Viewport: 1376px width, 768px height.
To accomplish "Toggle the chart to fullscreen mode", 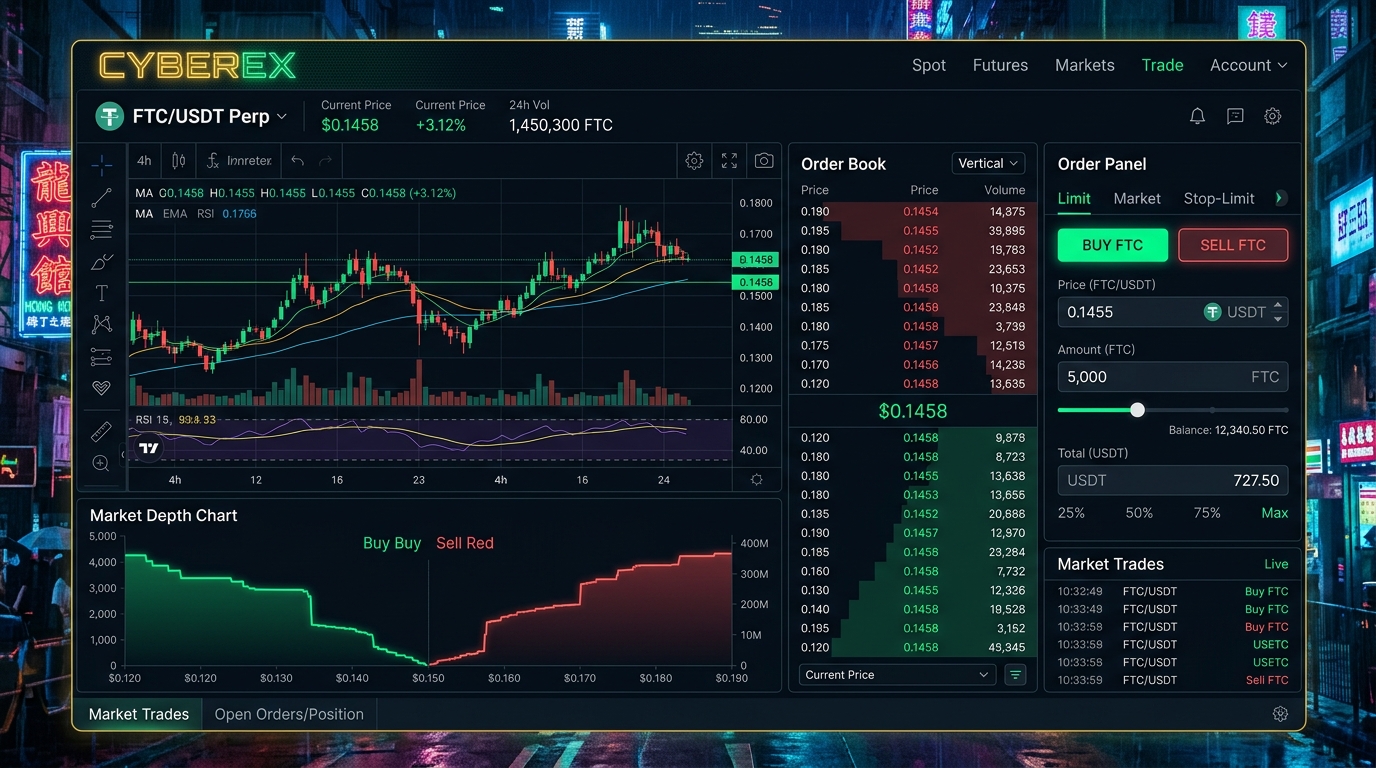I will pos(729,160).
